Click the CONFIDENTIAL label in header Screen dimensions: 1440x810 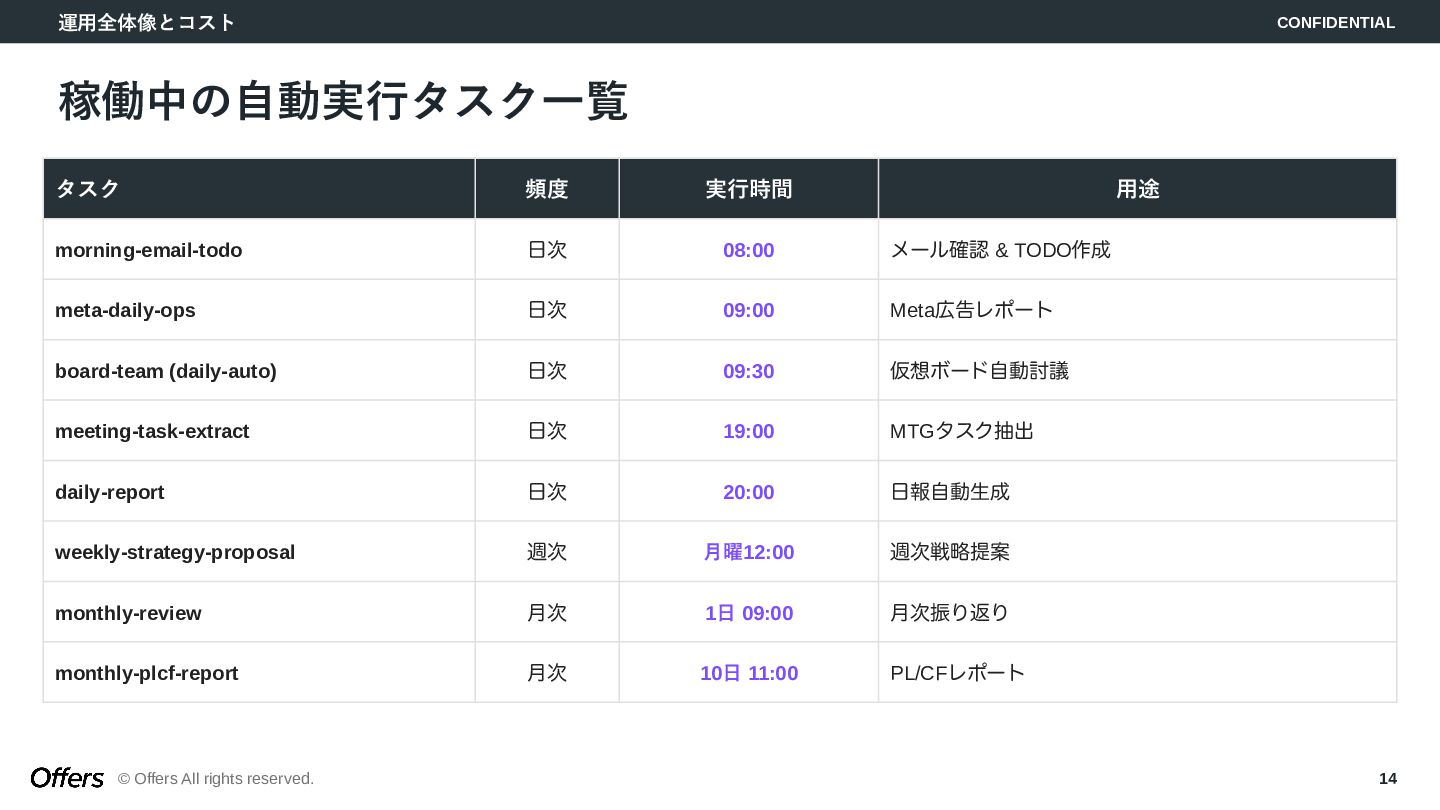click(x=1335, y=22)
